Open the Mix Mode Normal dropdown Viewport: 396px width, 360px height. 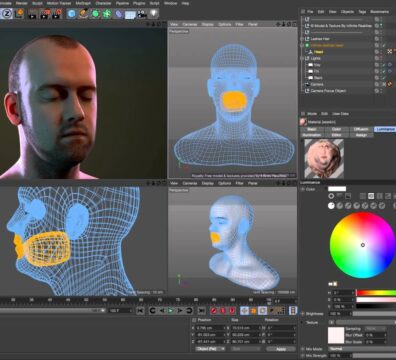pyautogui.click(x=362, y=349)
